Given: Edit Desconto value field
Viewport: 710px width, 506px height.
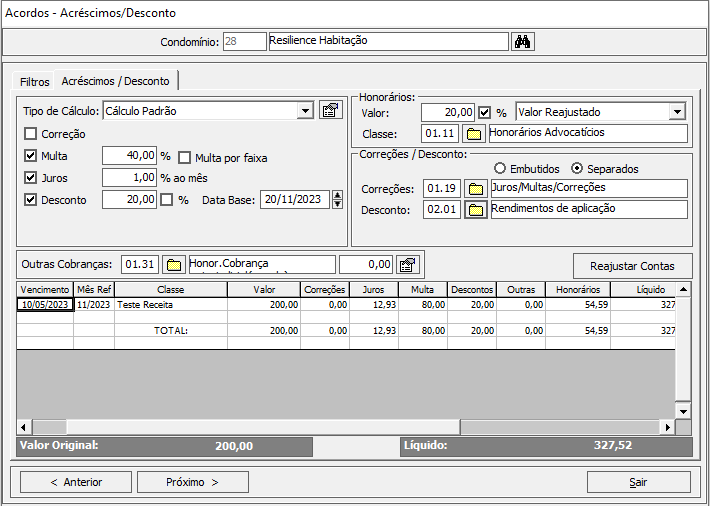Looking at the screenshot, I should (130, 199).
